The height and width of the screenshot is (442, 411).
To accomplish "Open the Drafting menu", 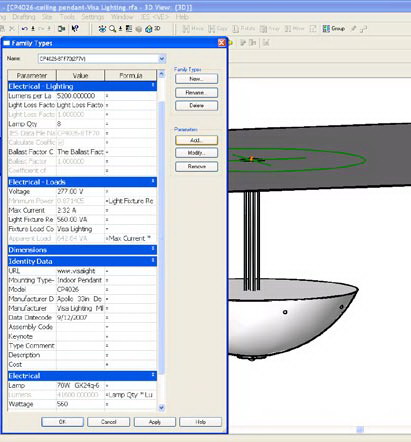I will [24, 17].
